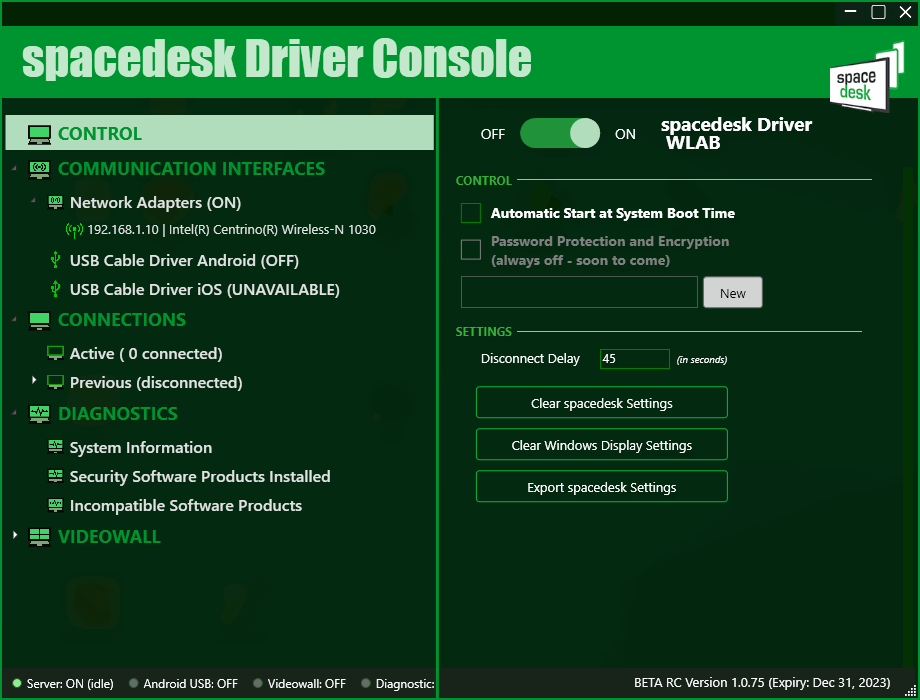Click the Wi-Fi icon beside 192.168.1.10 adapter
The height and width of the screenshot is (700, 920).
74,230
